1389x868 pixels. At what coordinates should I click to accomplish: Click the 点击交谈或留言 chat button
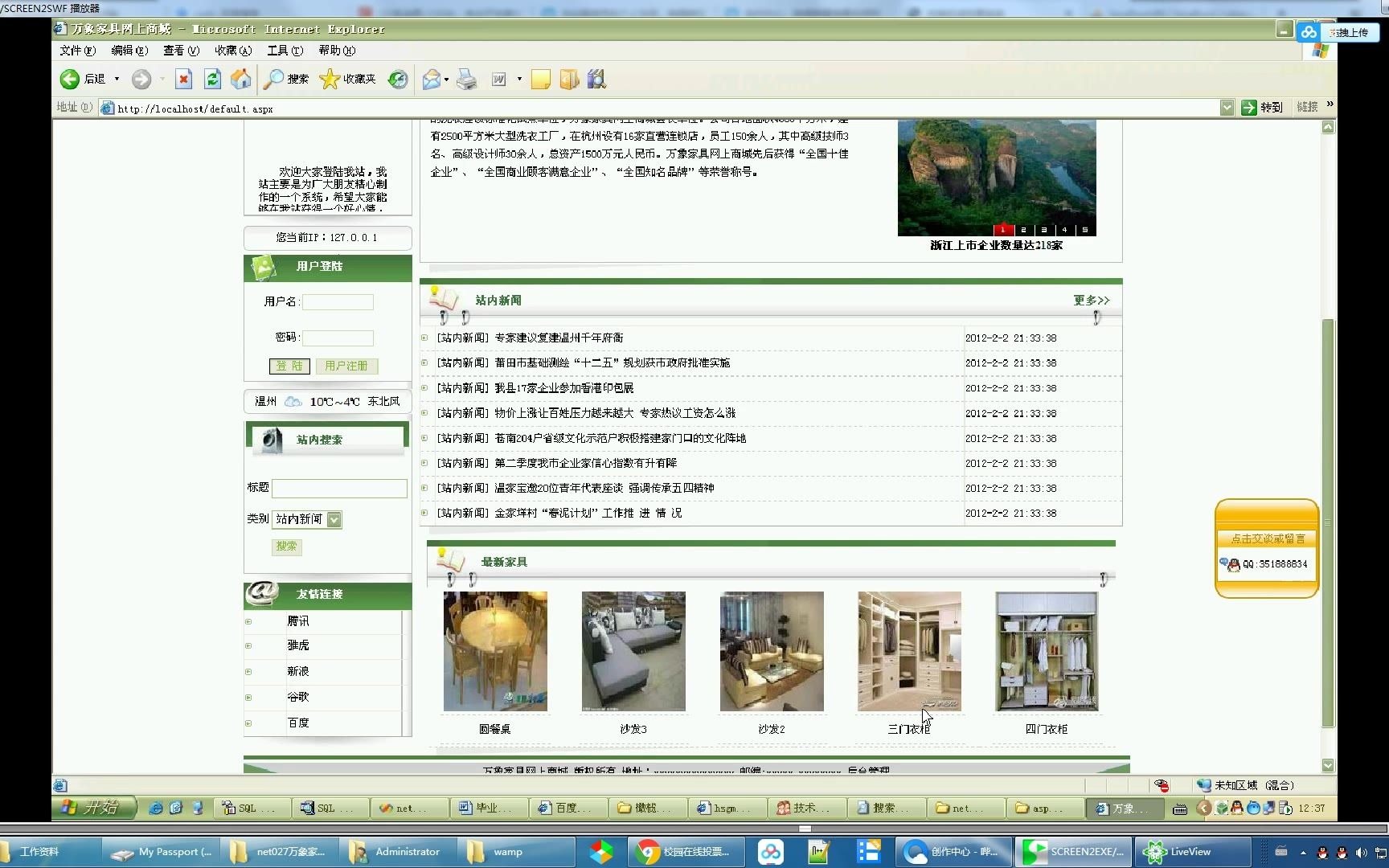point(1268,539)
